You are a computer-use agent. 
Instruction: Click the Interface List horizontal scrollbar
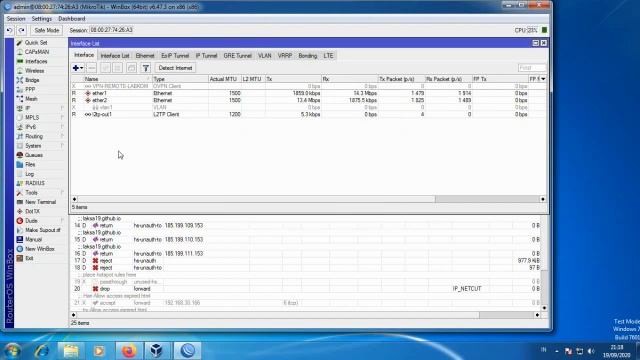coord(308,199)
